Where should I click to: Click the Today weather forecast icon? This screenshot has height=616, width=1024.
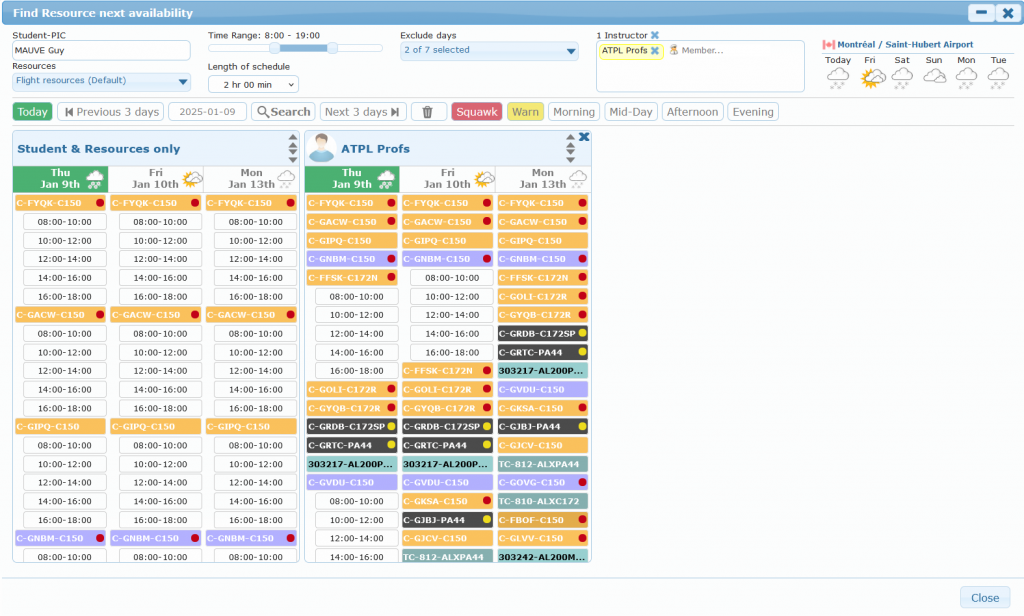(838, 77)
